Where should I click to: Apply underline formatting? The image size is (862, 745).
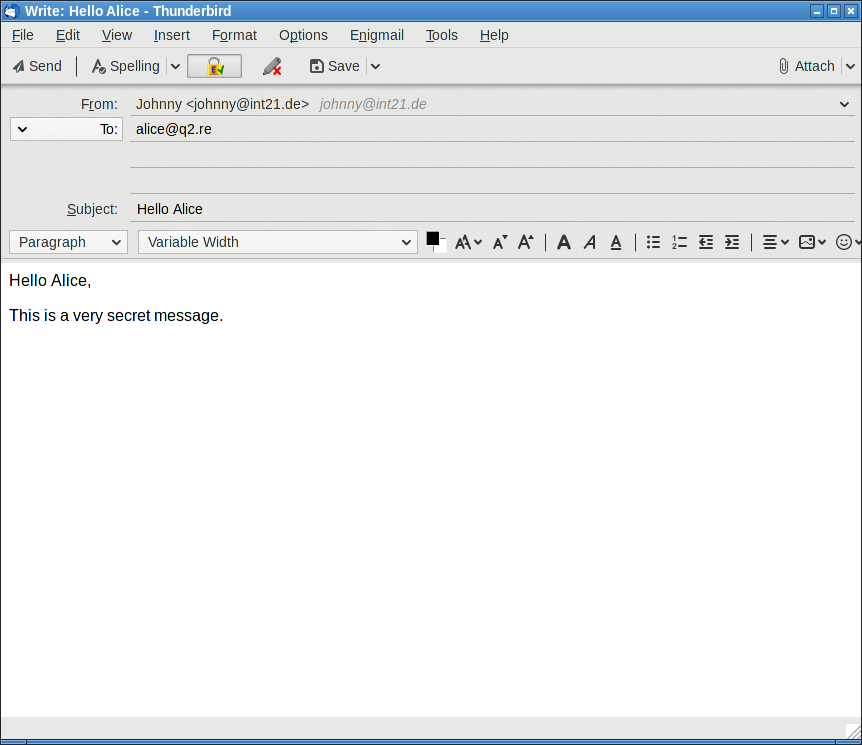point(616,242)
